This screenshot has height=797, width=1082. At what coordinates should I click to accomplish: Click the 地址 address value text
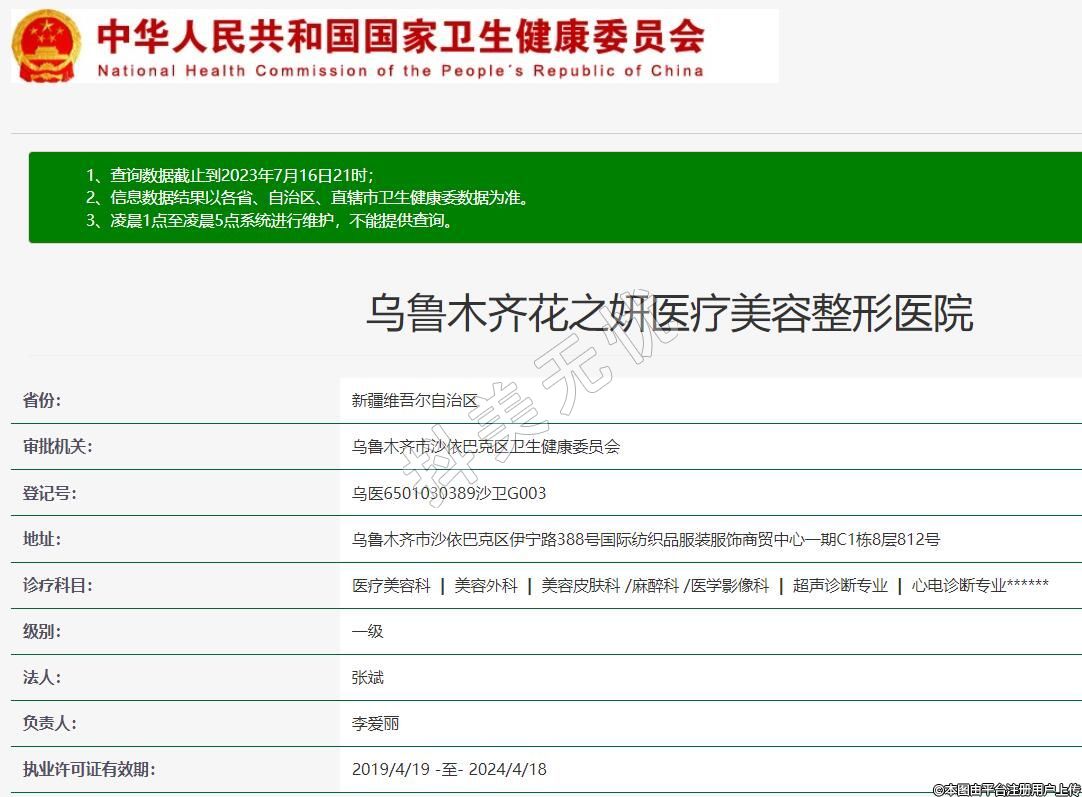pos(645,539)
